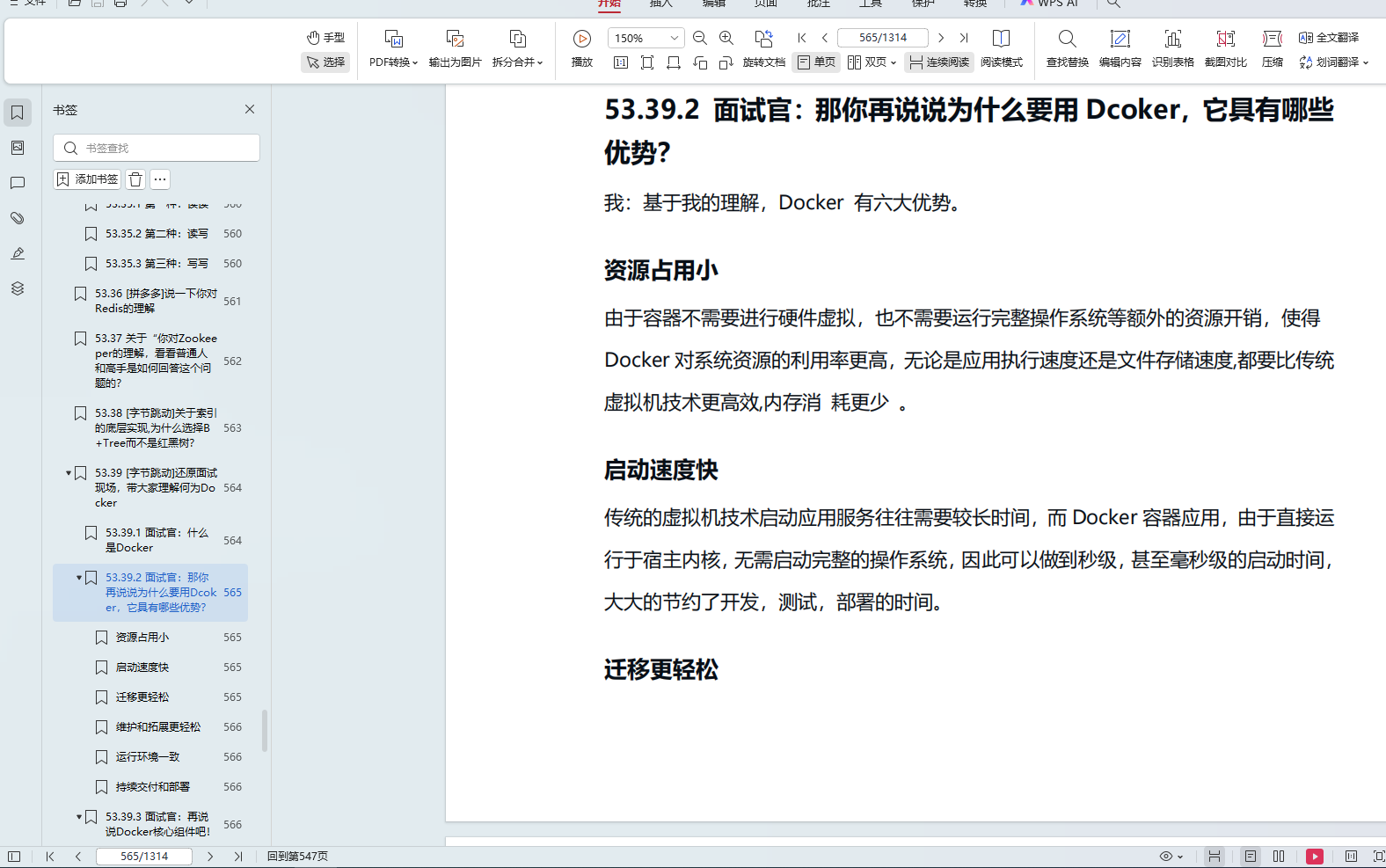Collapse 53.39.3 面试官 bookmark node
Image resolution: width=1386 pixels, height=868 pixels.
point(79,817)
